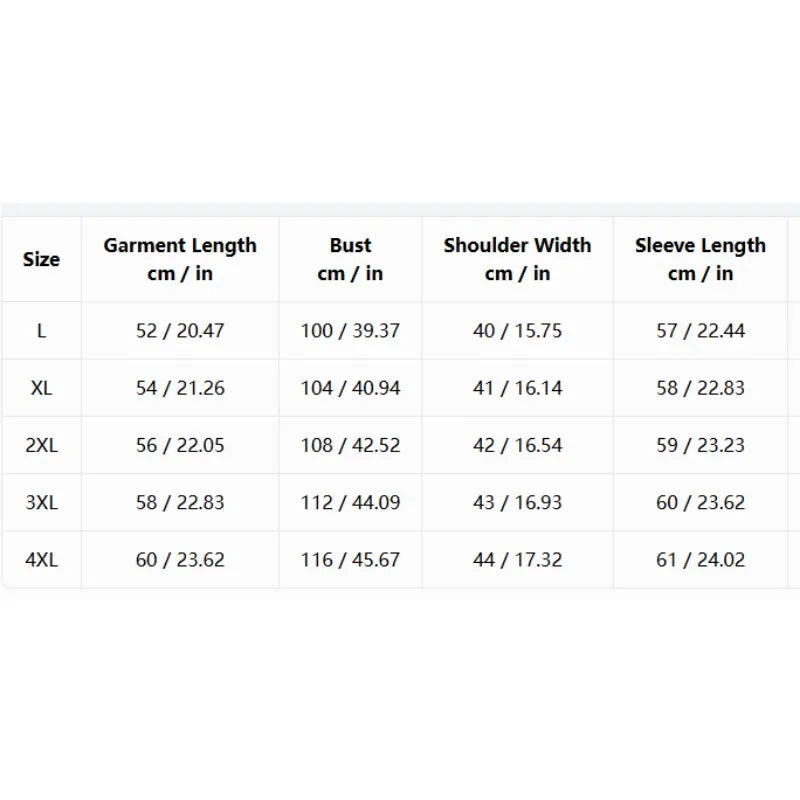The width and height of the screenshot is (800, 800).
Task: Select the L size row label
Action: click(x=41, y=331)
